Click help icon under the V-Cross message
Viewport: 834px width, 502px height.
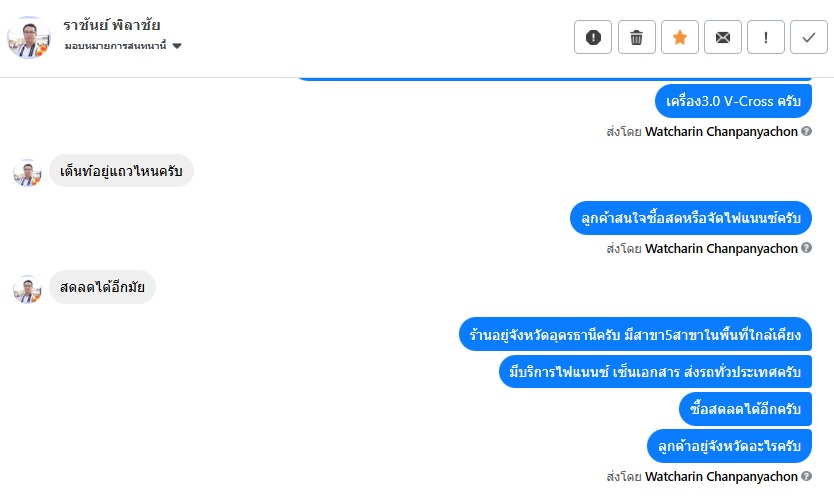pos(807,131)
